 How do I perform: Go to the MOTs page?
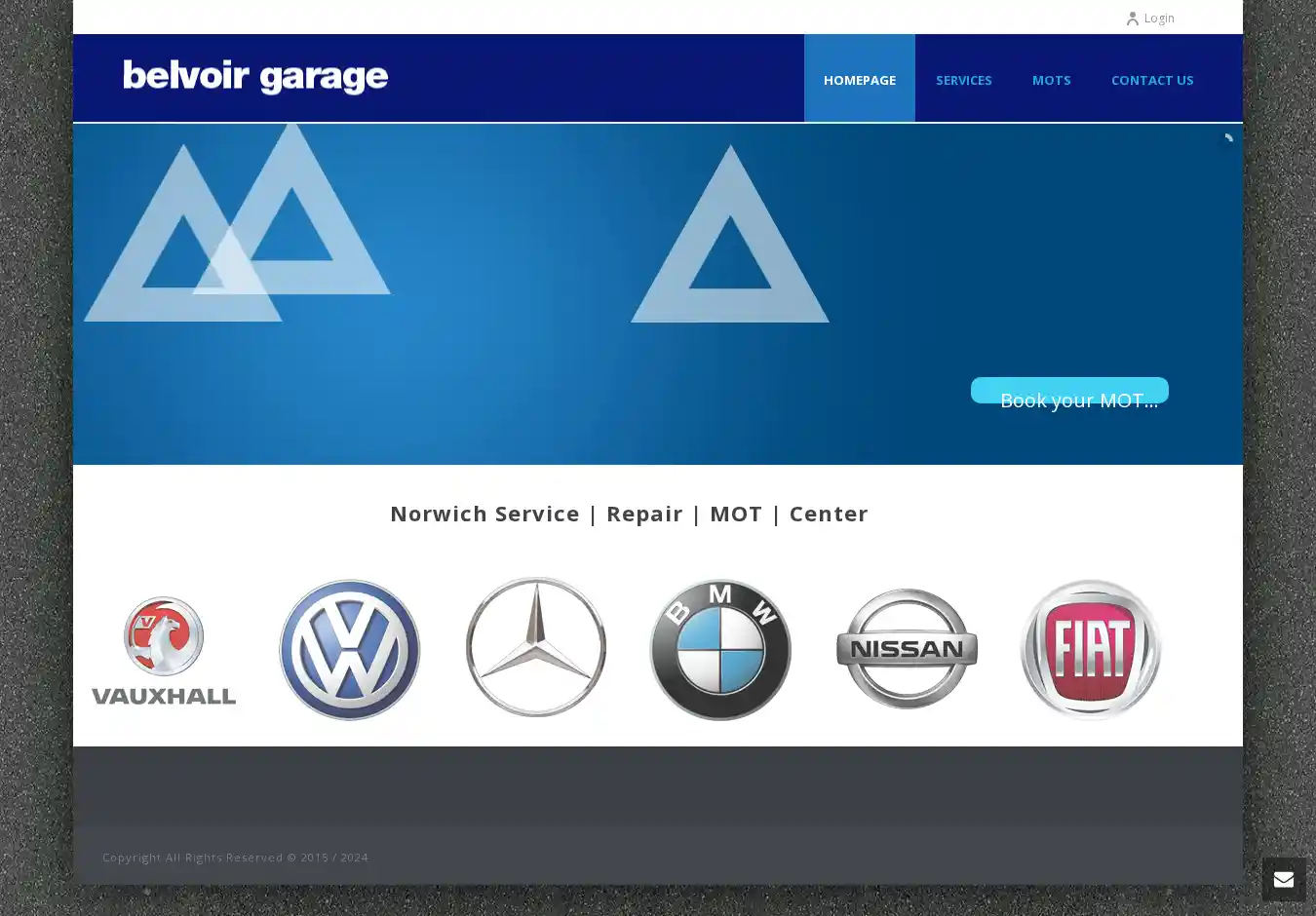click(x=1051, y=80)
